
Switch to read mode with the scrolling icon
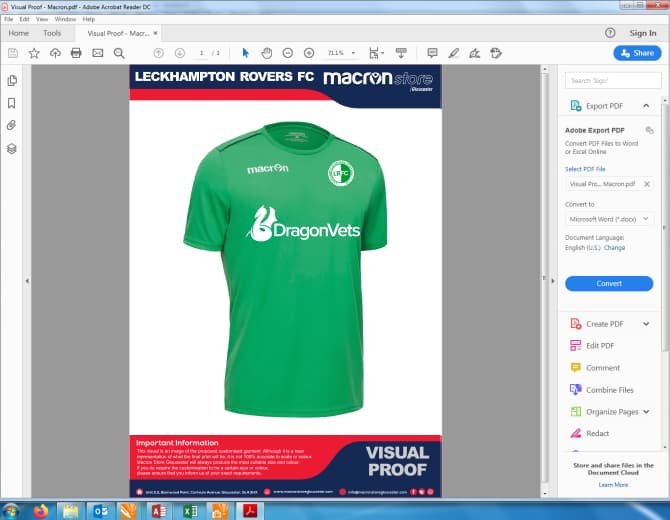pyautogui.click(x=401, y=53)
